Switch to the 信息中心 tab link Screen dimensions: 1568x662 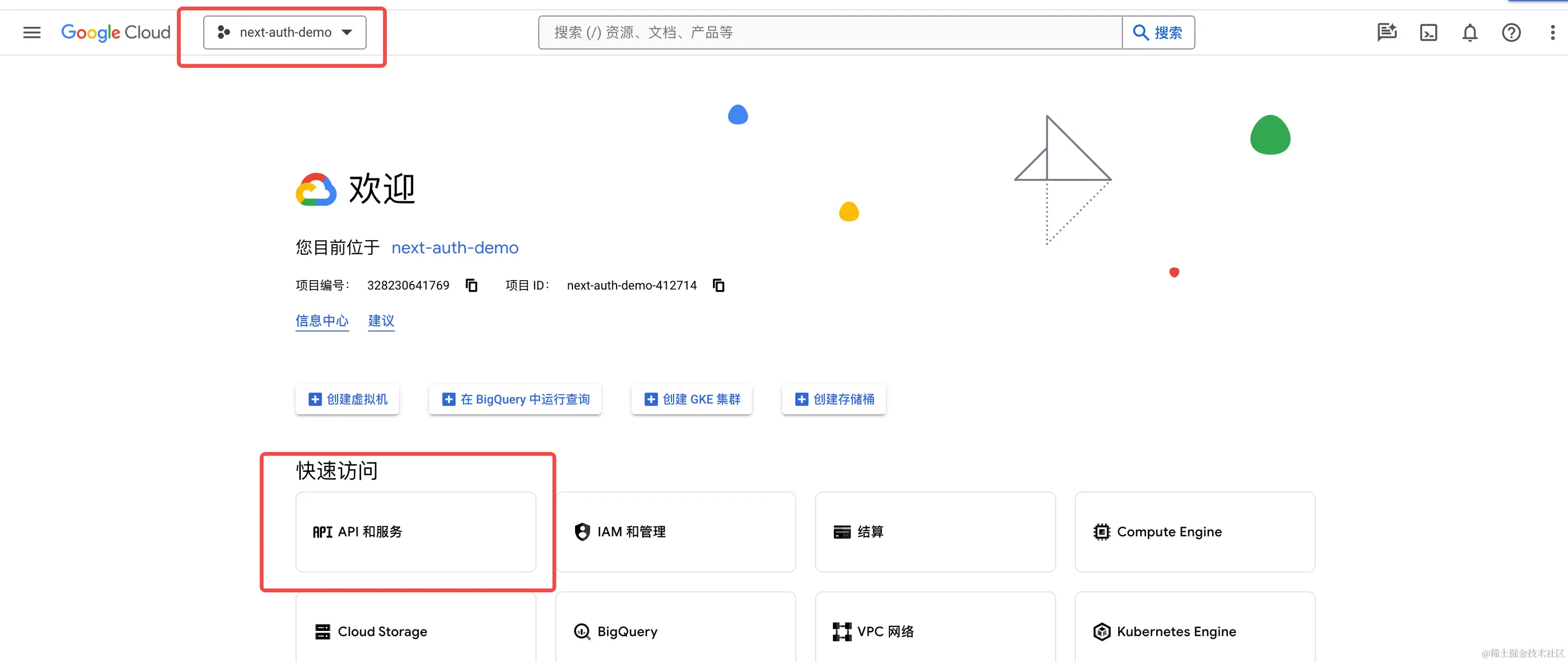[322, 320]
